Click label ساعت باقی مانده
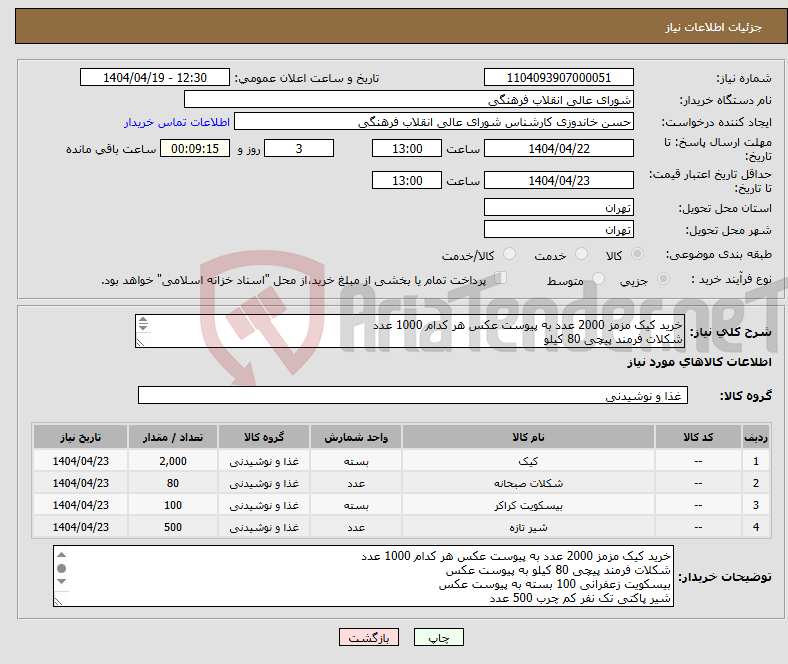The width and height of the screenshot is (788, 664). click(x=111, y=149)
